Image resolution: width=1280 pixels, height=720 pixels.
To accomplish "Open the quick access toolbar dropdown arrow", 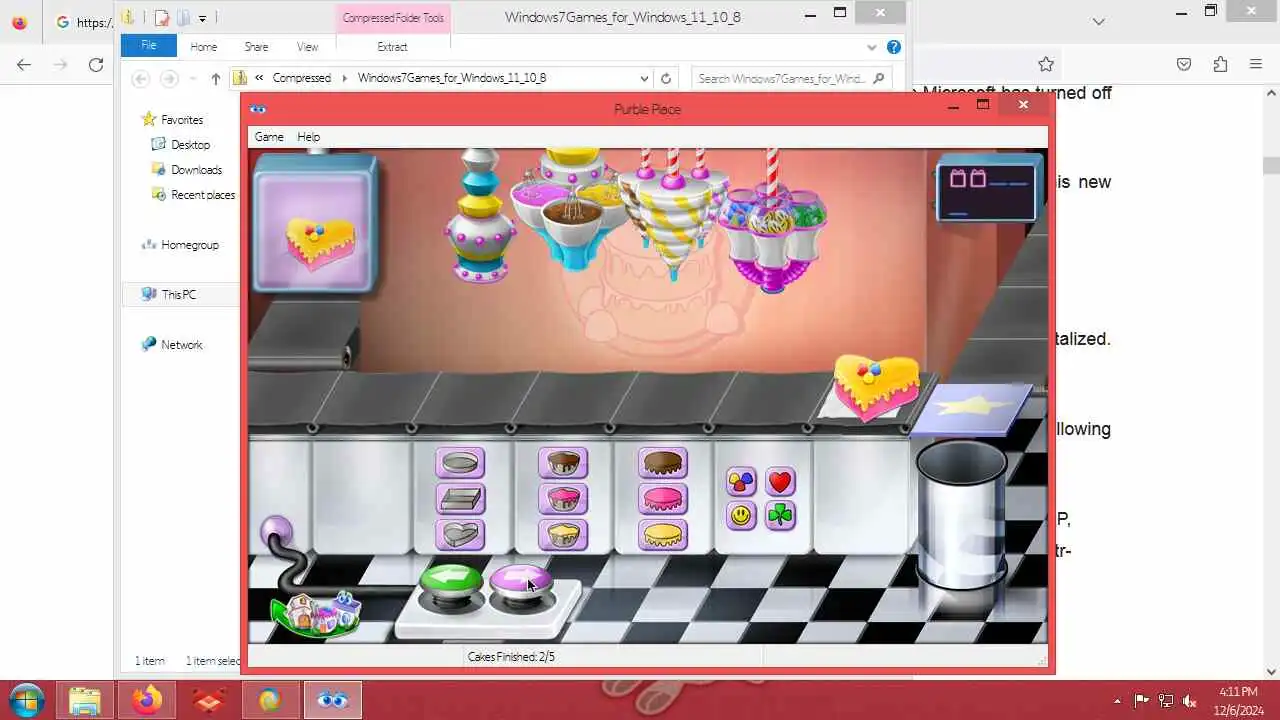I will [x=202, y=18].
